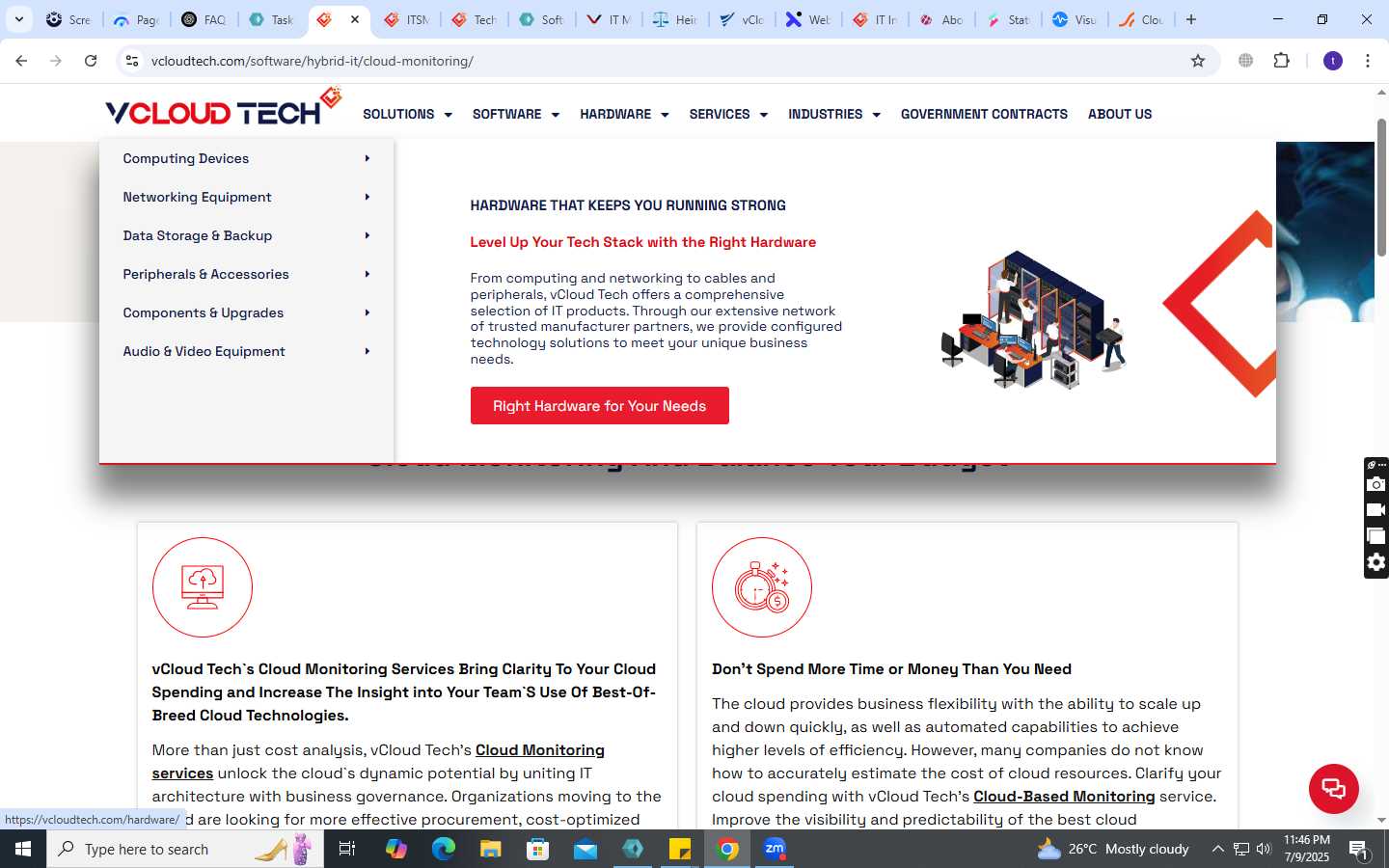Switch to the FAQ browser tab
This screenshot has height=868, width=1389.
pos(204,19)
